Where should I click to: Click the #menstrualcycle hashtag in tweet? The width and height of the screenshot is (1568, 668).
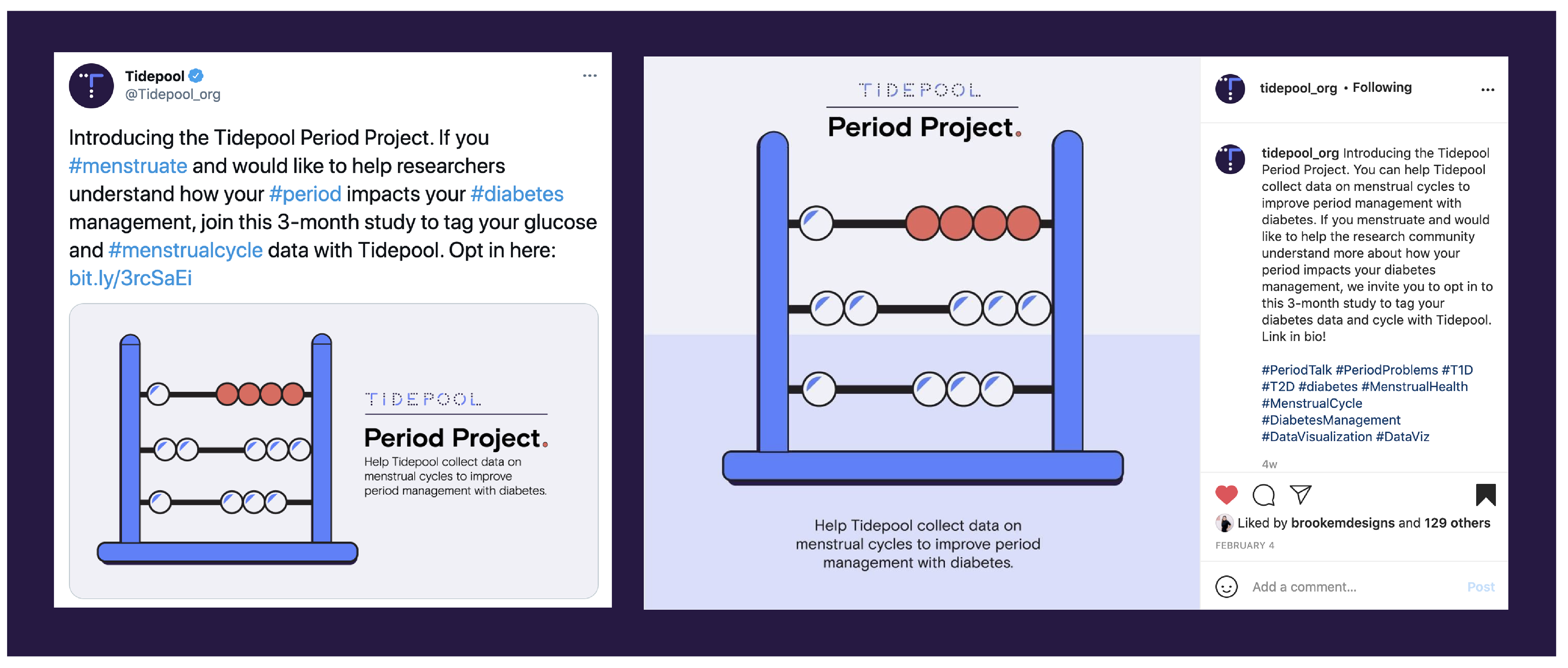coord(186,250)
